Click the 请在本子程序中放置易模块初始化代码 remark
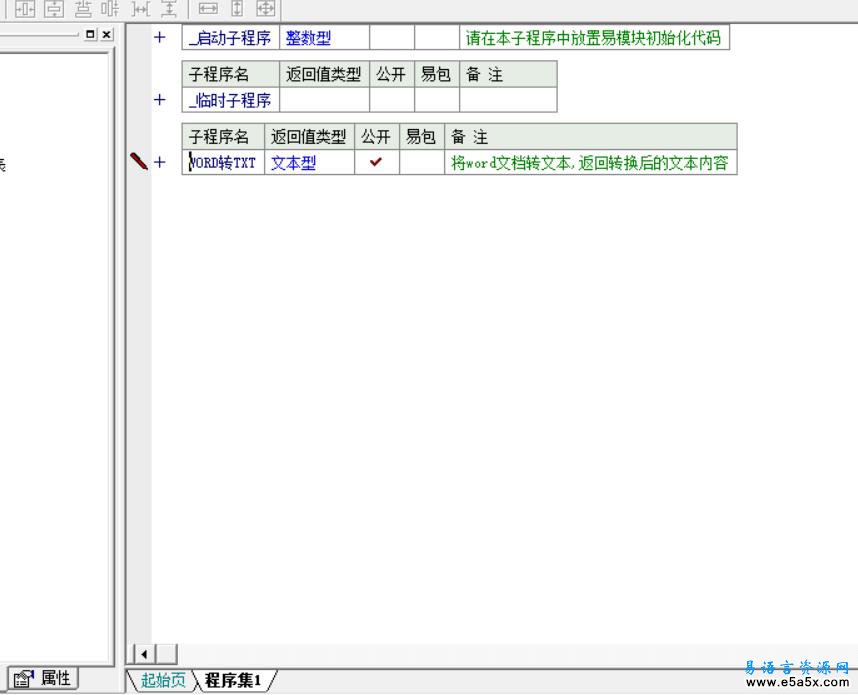 point(594,38)
